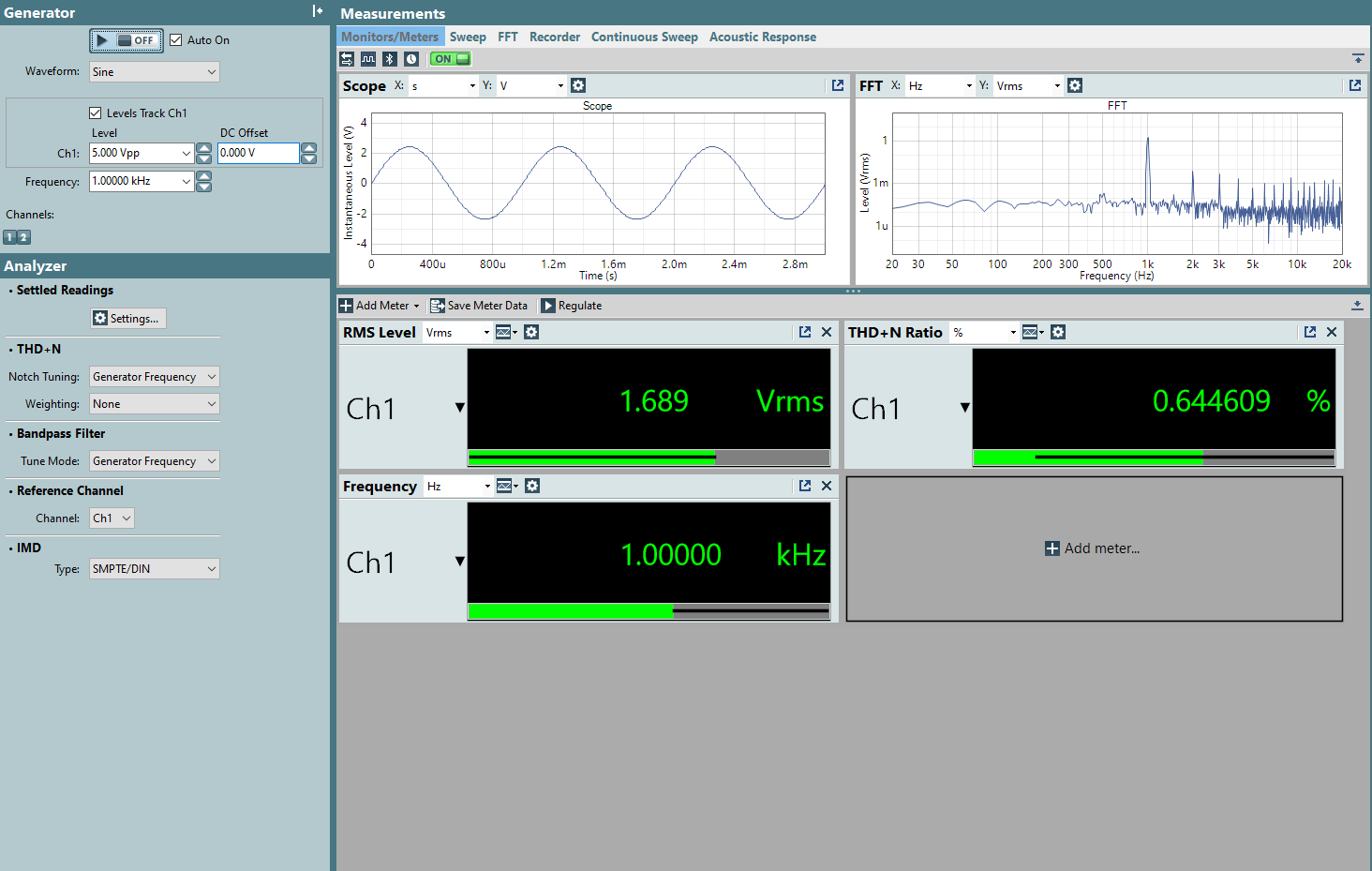1372x871 pixels.
Task: Open Settled Readings Settings button
Action: coord(127,319)
